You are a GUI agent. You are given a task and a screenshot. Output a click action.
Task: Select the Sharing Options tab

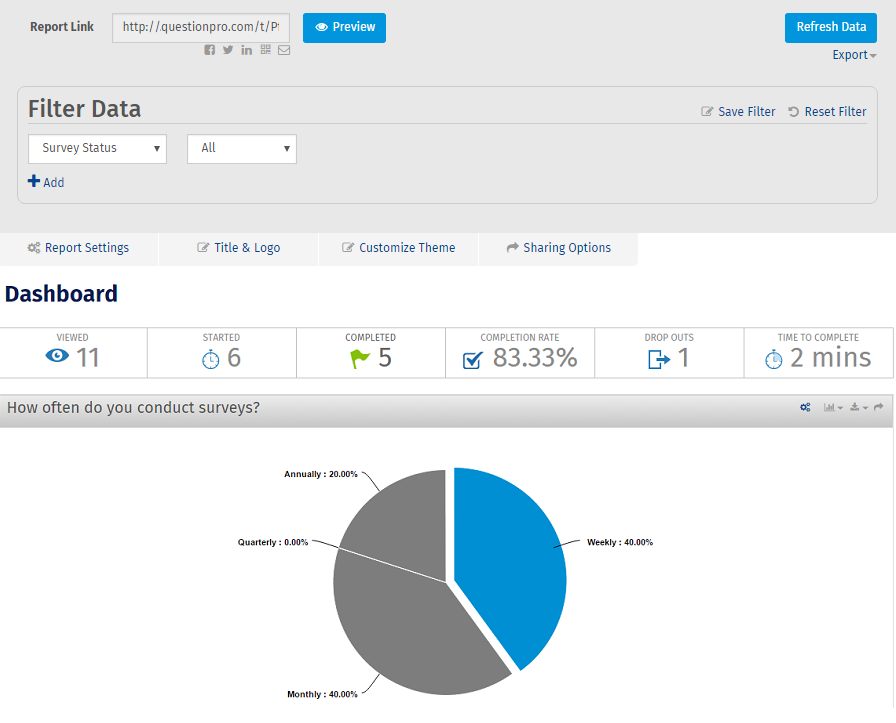(558, 248)
